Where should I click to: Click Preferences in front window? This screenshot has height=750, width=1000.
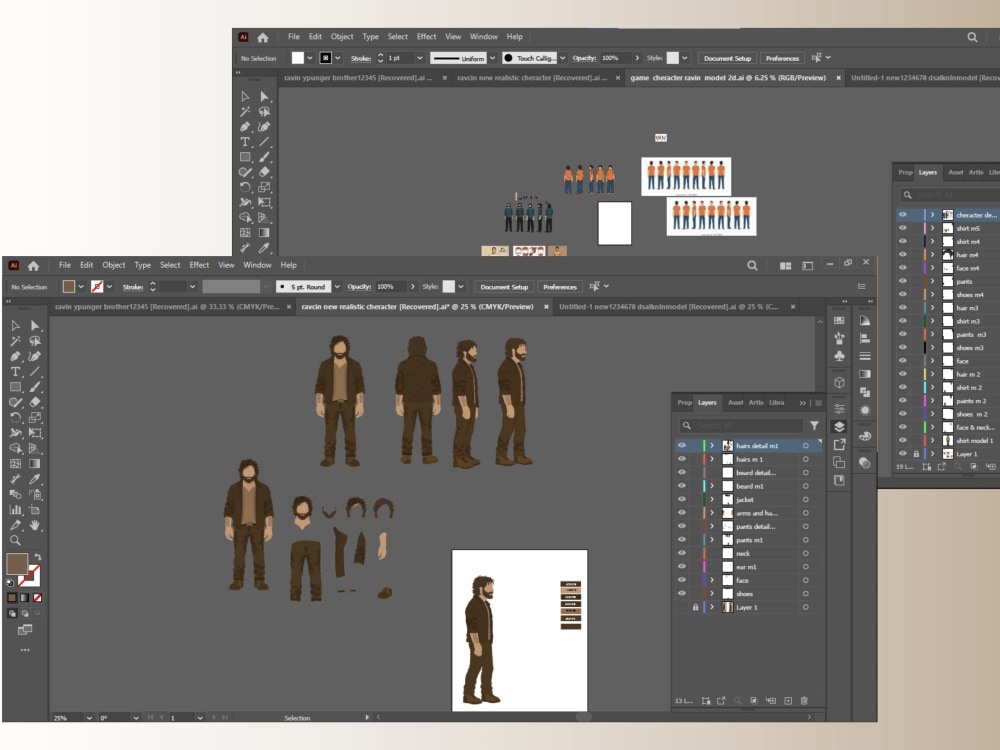tap(559, 287)
